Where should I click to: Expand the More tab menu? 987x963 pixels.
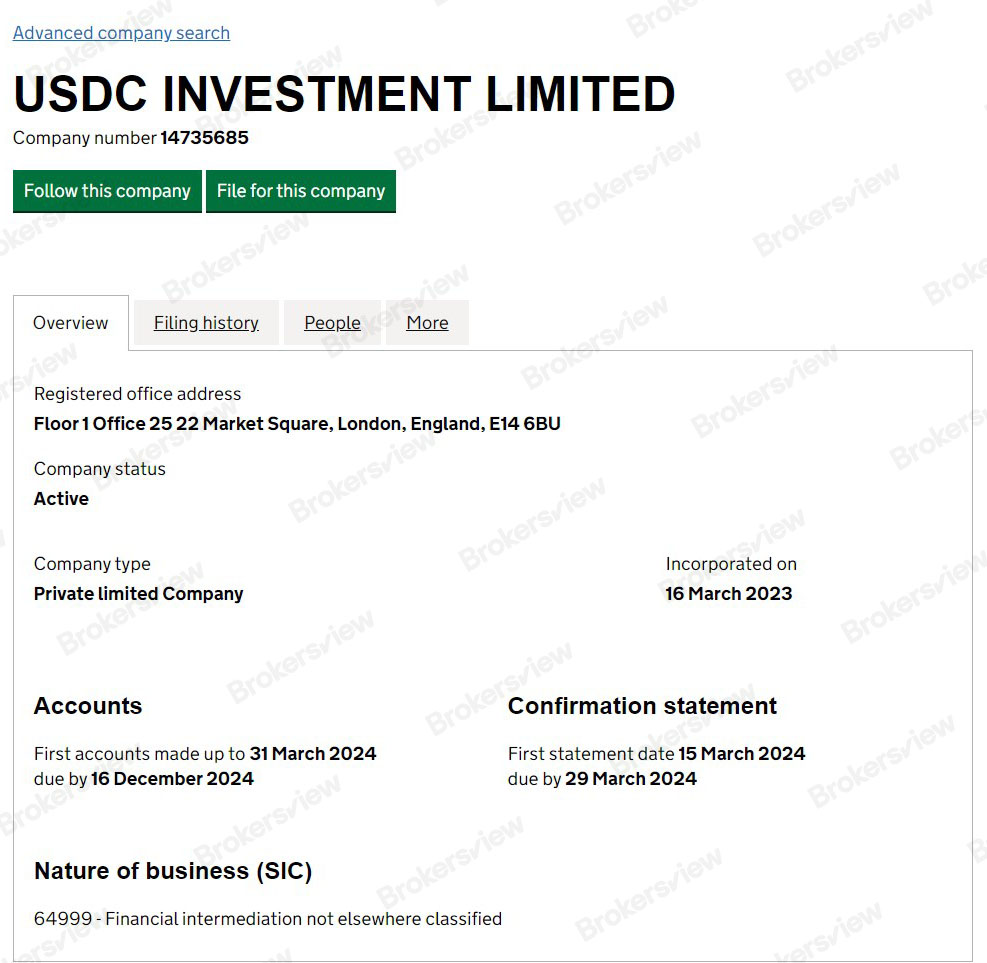point(427,322)
